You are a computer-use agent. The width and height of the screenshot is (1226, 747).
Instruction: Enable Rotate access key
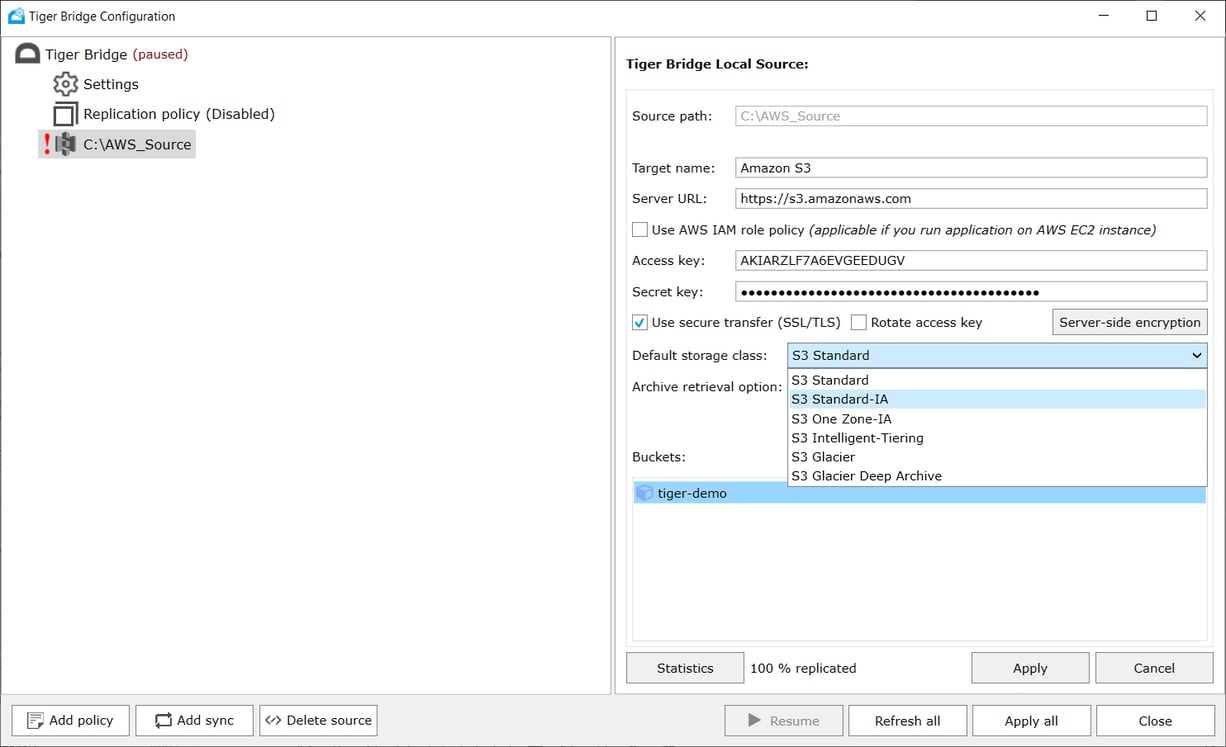[x=858, y=322]
